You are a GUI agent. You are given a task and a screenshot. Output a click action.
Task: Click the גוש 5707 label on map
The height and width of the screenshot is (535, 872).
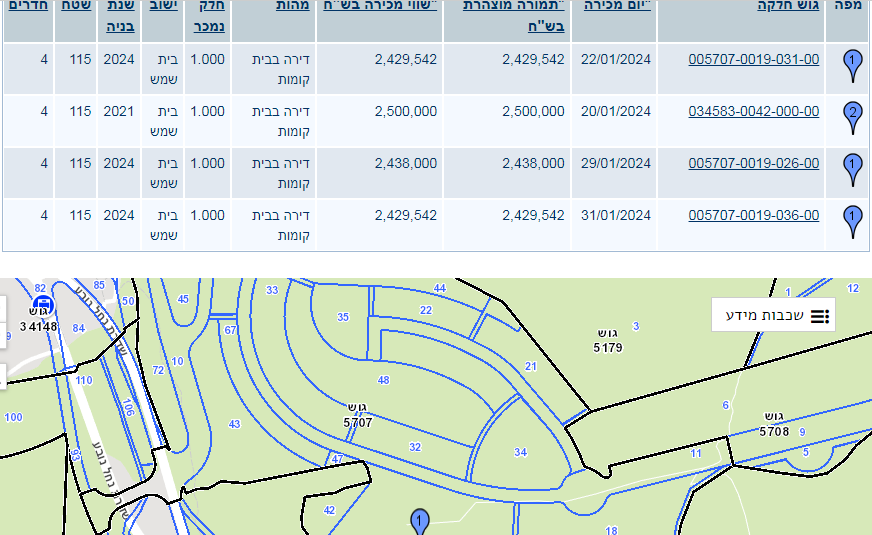point(358,415)
